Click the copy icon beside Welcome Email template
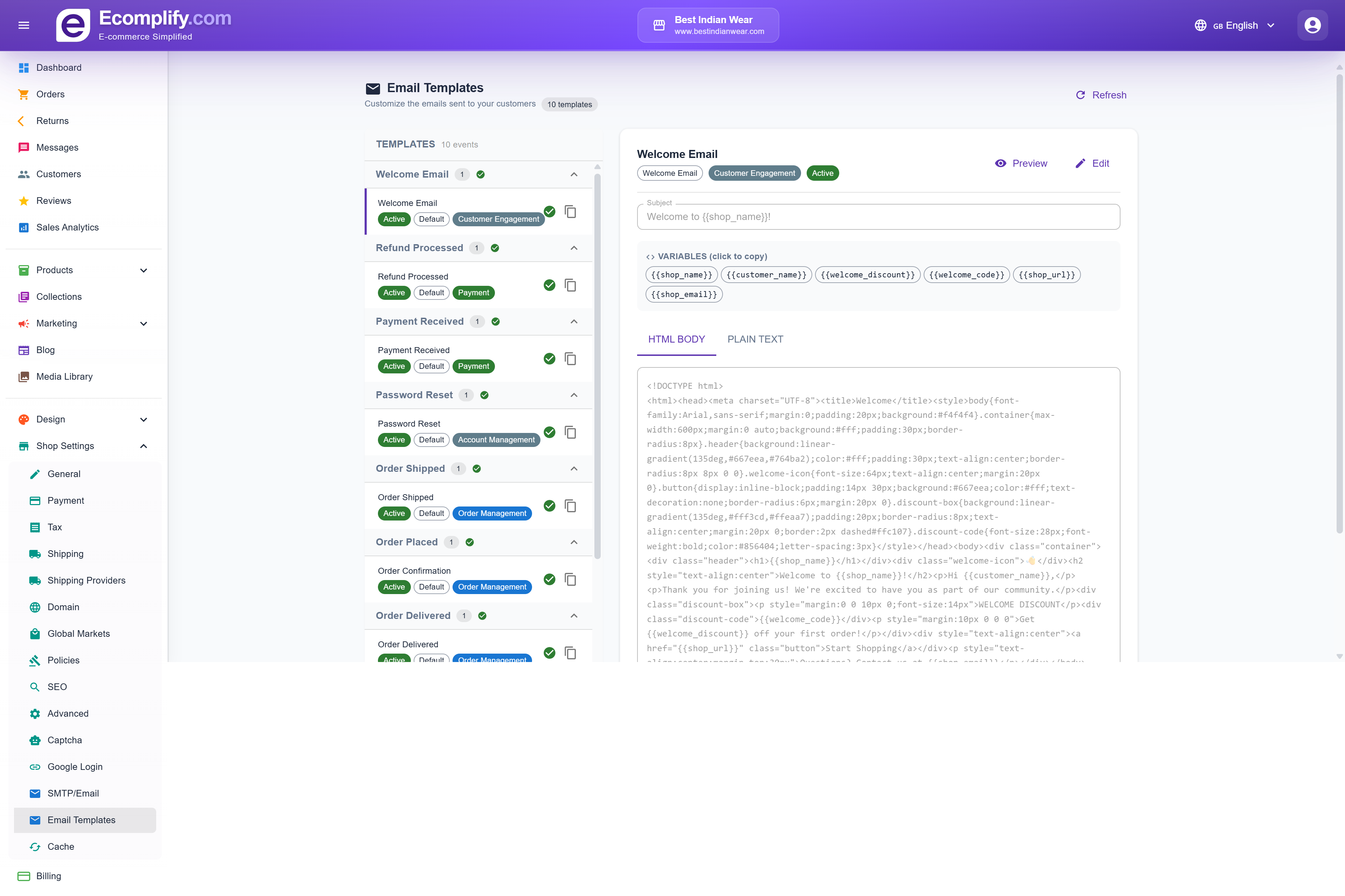Image resolution: width=1345 pixels, height=896 pixels. point(571,212)
